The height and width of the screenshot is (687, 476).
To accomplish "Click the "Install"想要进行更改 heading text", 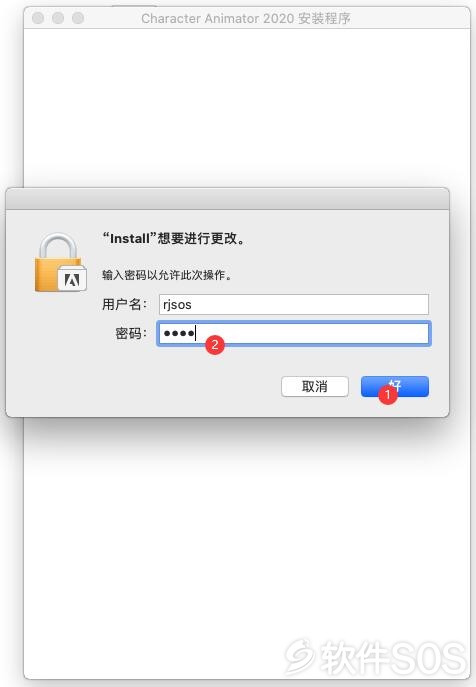I will coord(174,238).
